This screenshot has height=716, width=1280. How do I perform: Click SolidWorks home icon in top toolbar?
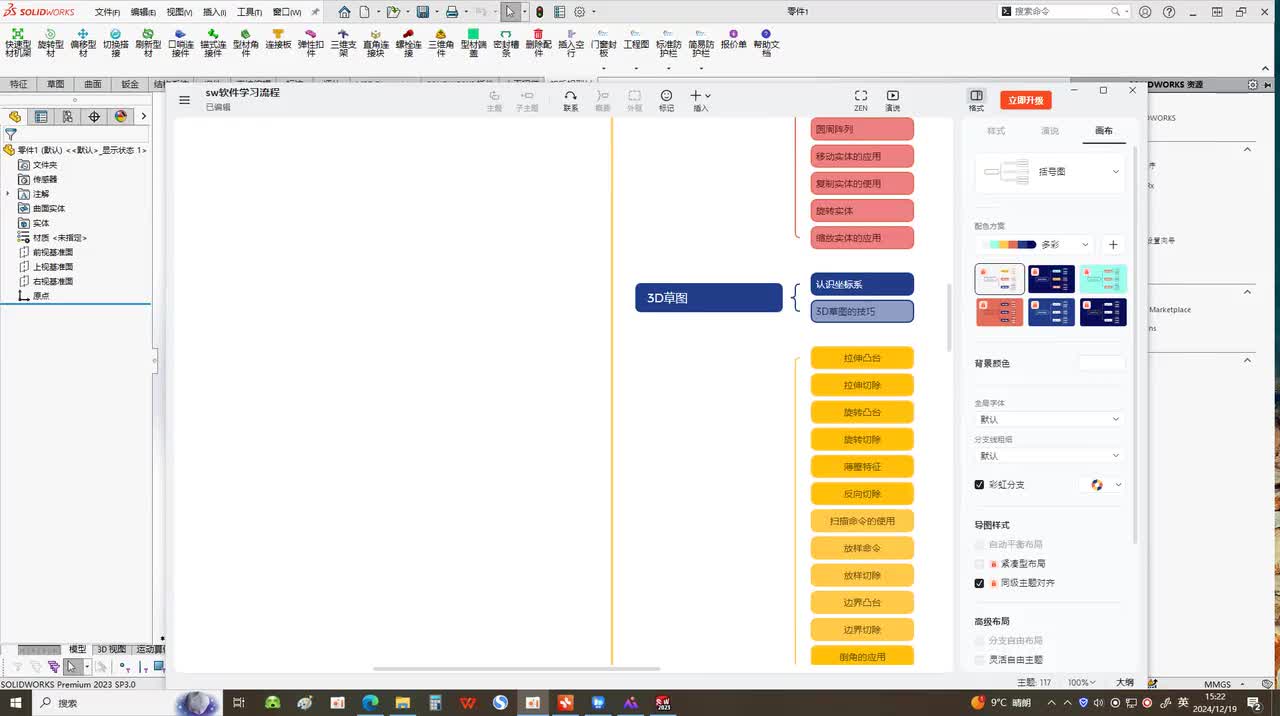[344, 12]
